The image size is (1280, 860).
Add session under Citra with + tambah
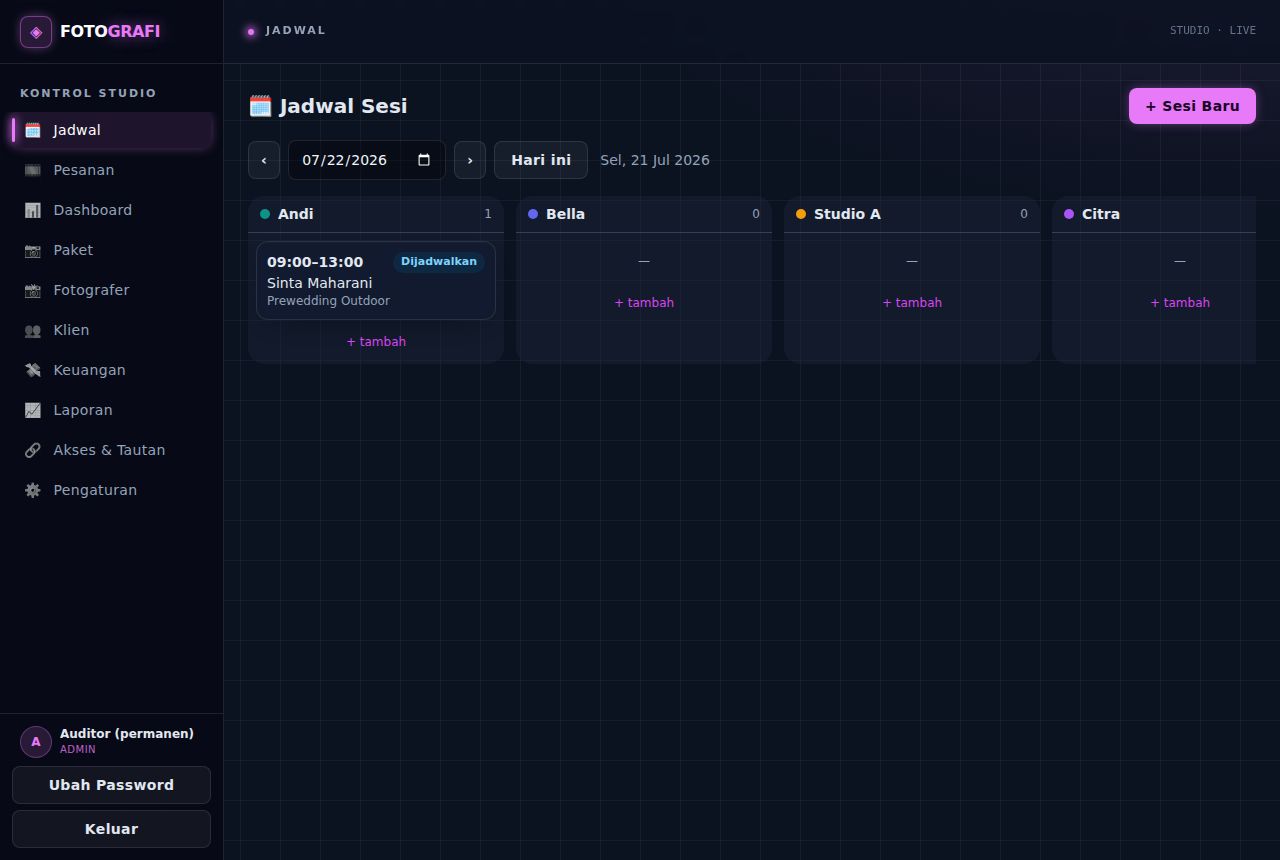pos(1180,302)
